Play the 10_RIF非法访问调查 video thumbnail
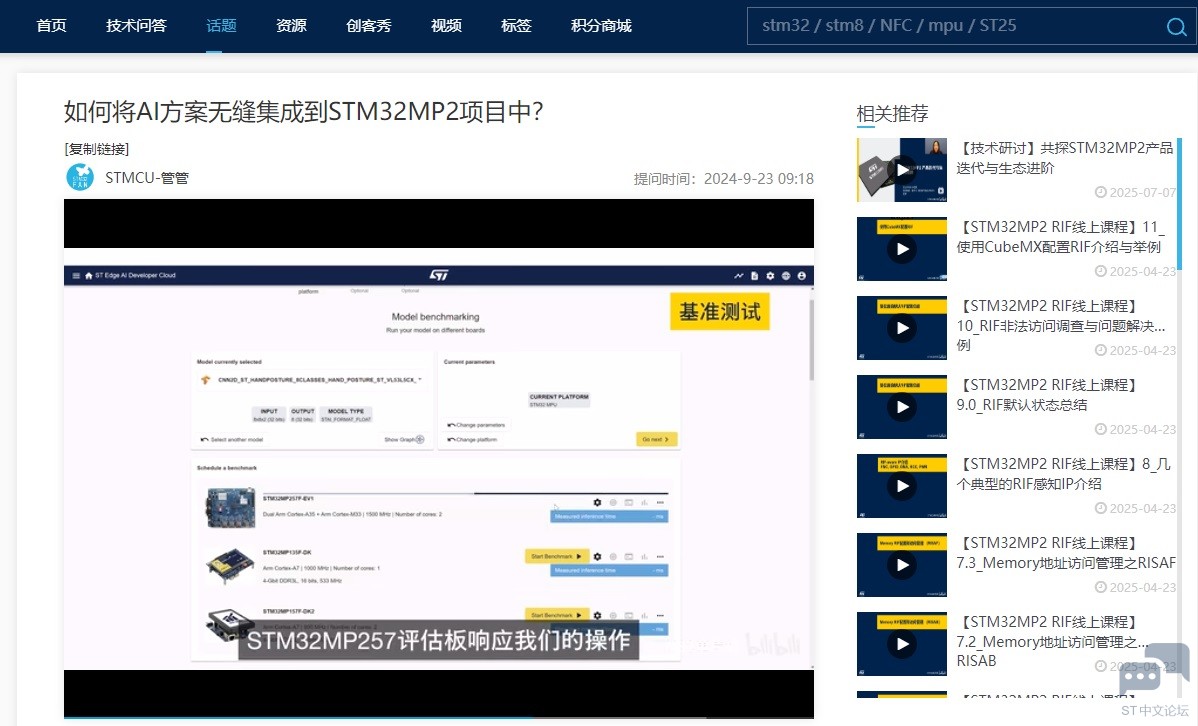Image resolution: width=1198 pixels, height=726 pixels. (902, 328)
